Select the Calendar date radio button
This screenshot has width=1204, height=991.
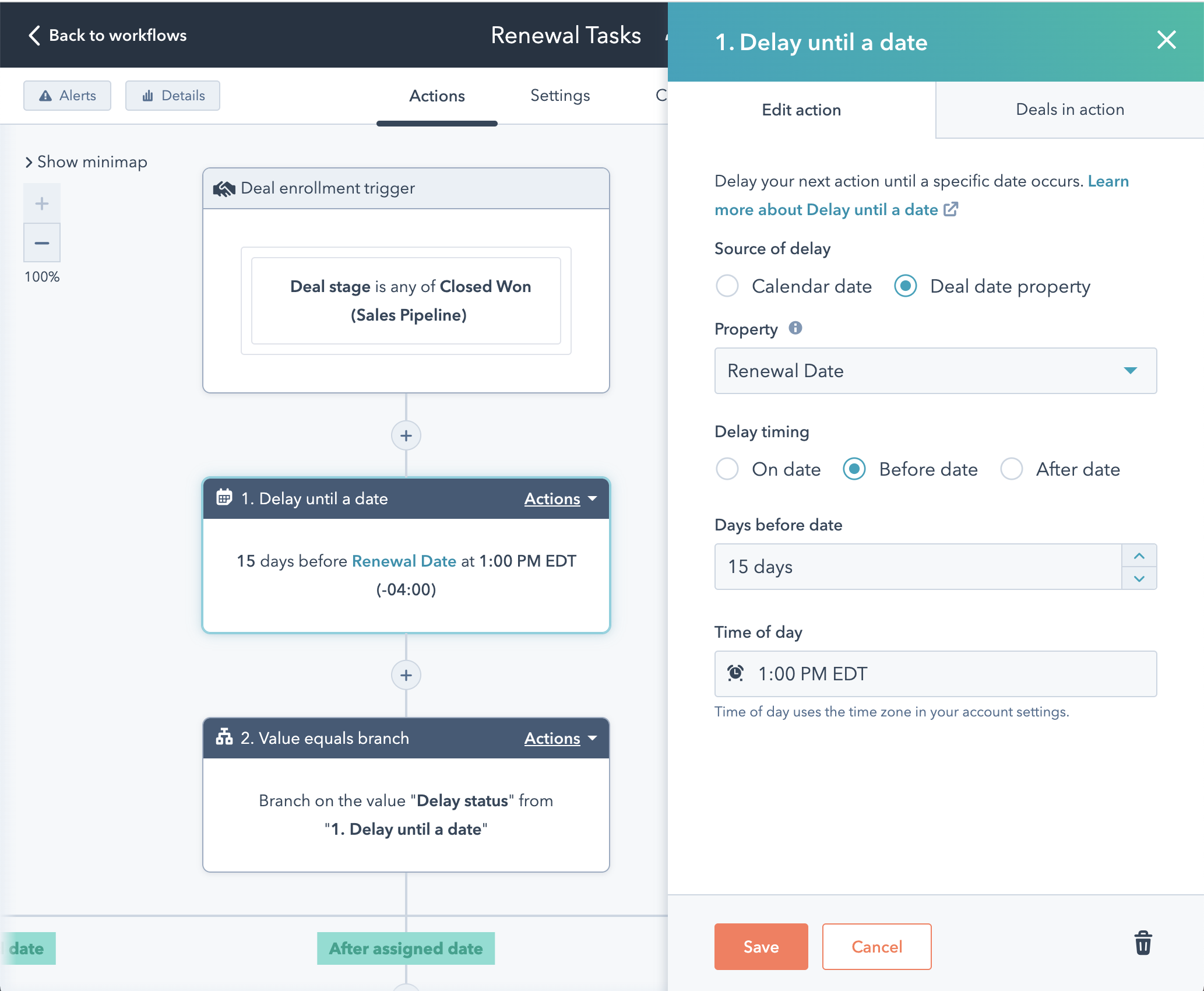[727, 286]
